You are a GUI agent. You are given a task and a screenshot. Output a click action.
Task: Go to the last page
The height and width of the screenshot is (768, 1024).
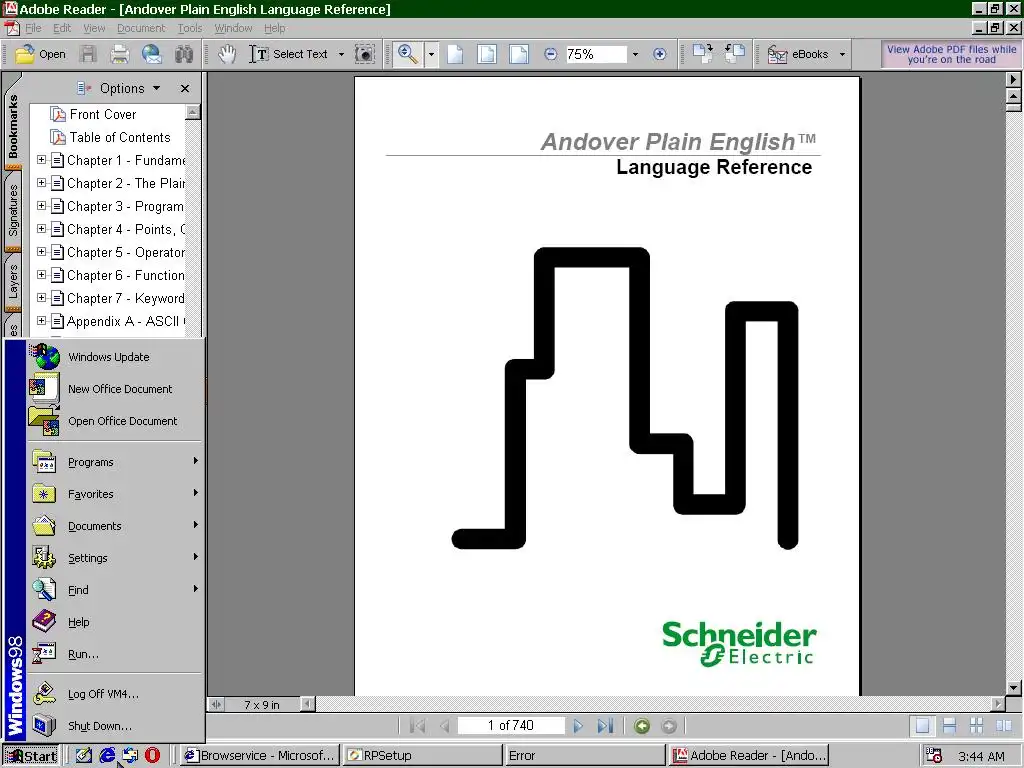pyautogui.click(x=605, y=726)
